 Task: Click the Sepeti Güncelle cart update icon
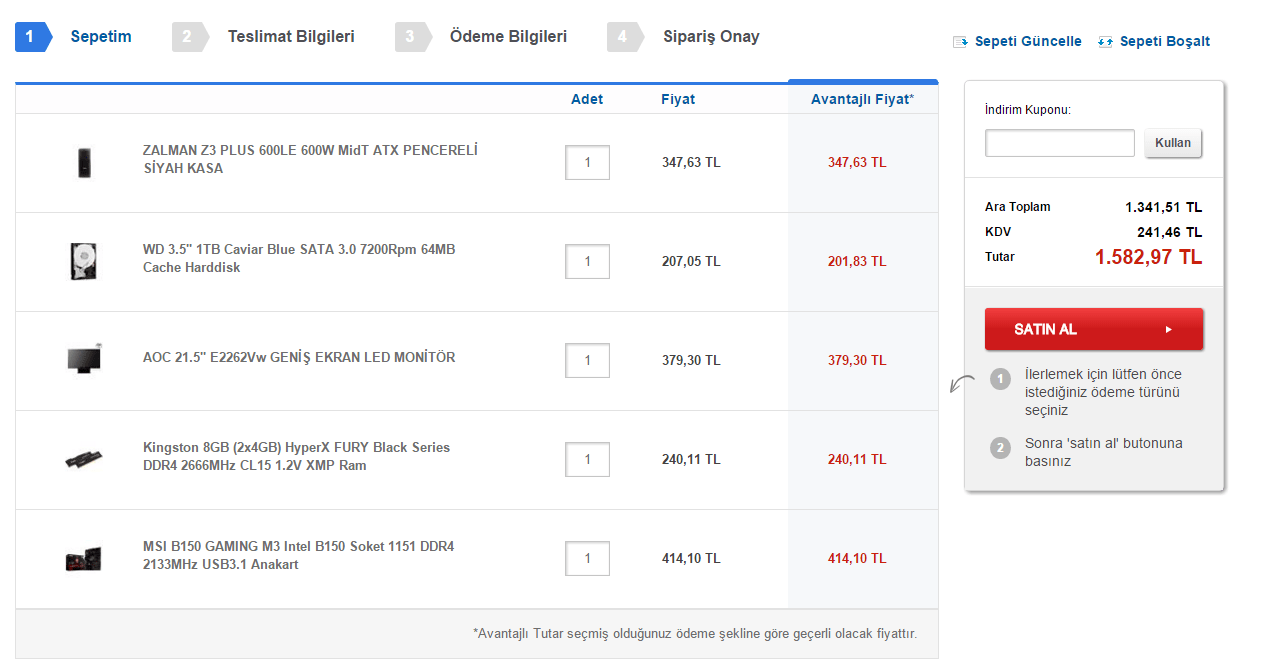point(960,42)
